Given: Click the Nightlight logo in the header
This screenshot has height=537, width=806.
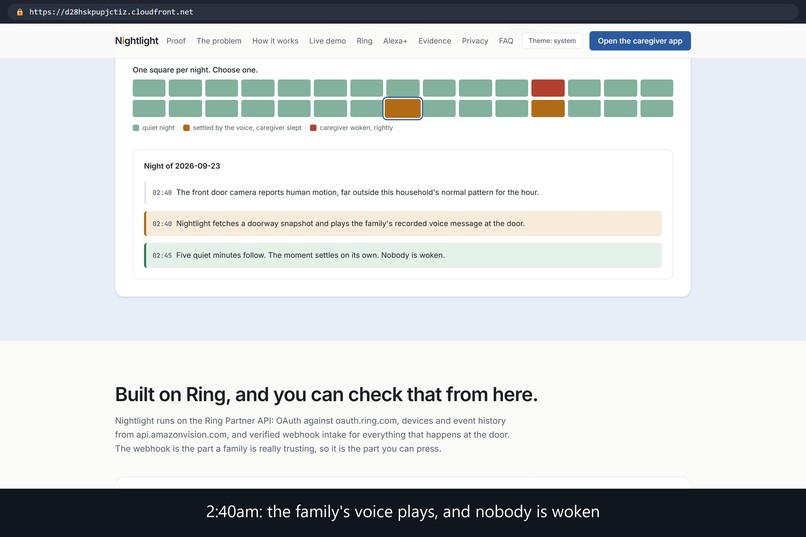Looking at the screenshot, I should pyautogui.click(x=137, y=41).
